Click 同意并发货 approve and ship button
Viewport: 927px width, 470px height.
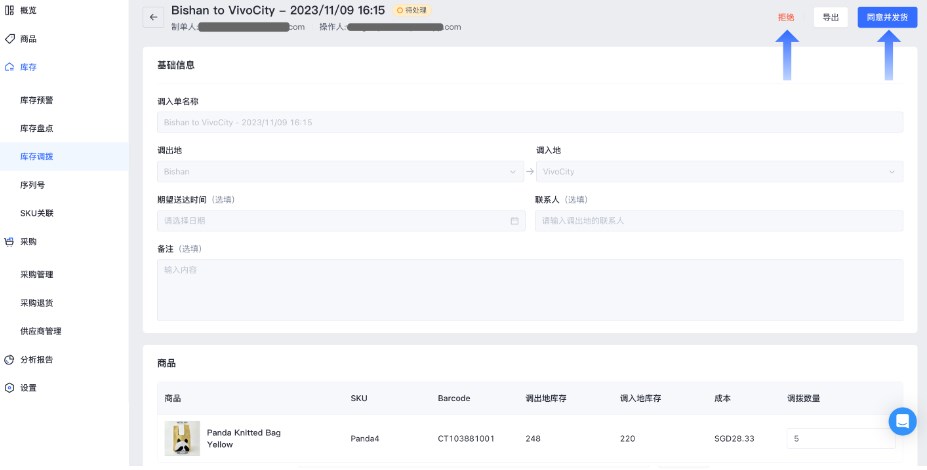pos(887,17)
